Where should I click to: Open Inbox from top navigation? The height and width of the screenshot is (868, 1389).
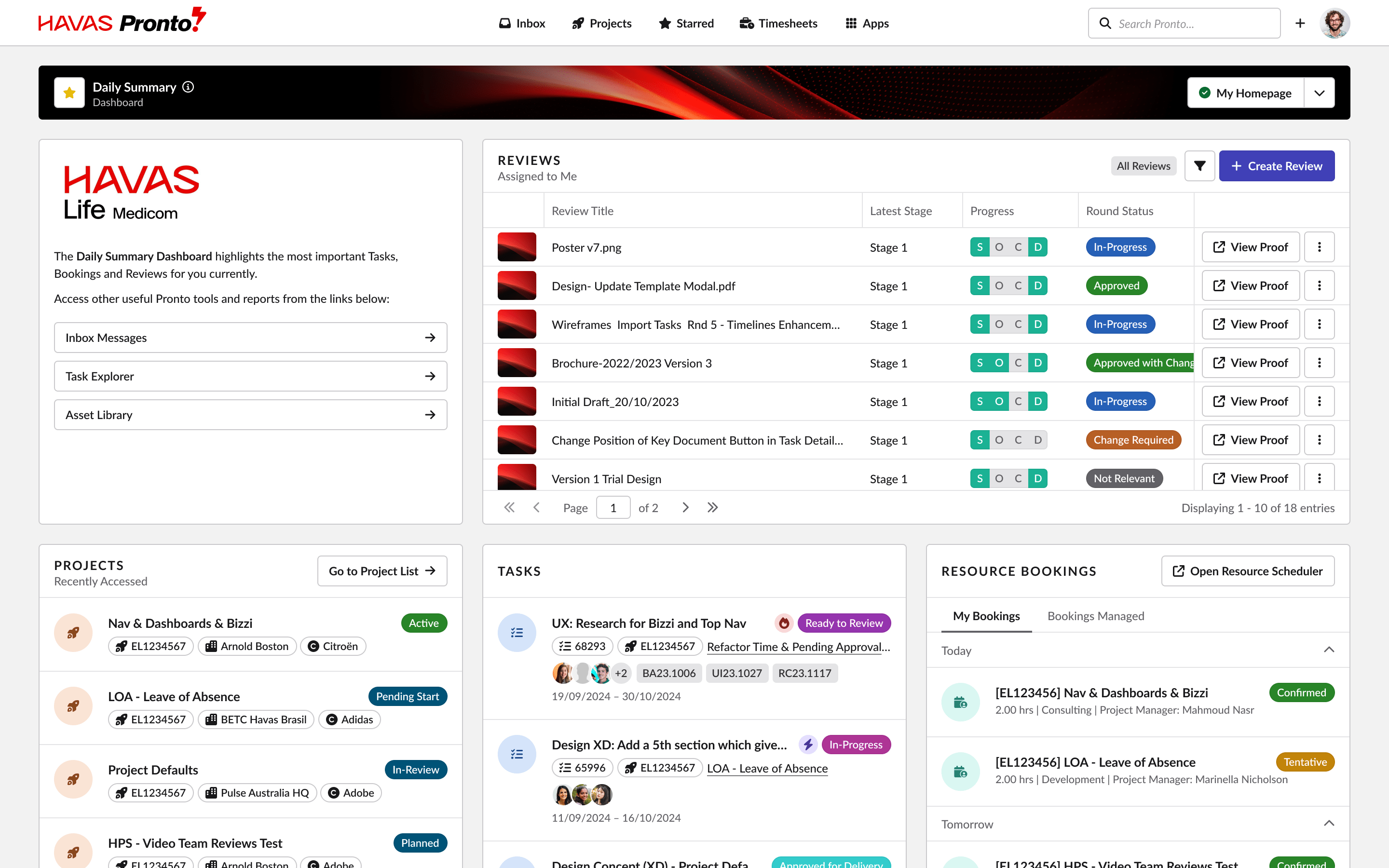tap(522, 23)
